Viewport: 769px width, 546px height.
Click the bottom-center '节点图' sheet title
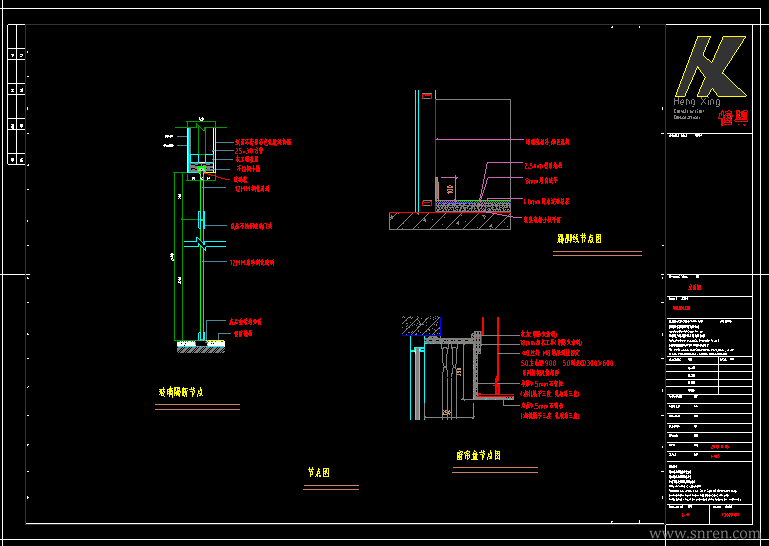coord(319,472)
